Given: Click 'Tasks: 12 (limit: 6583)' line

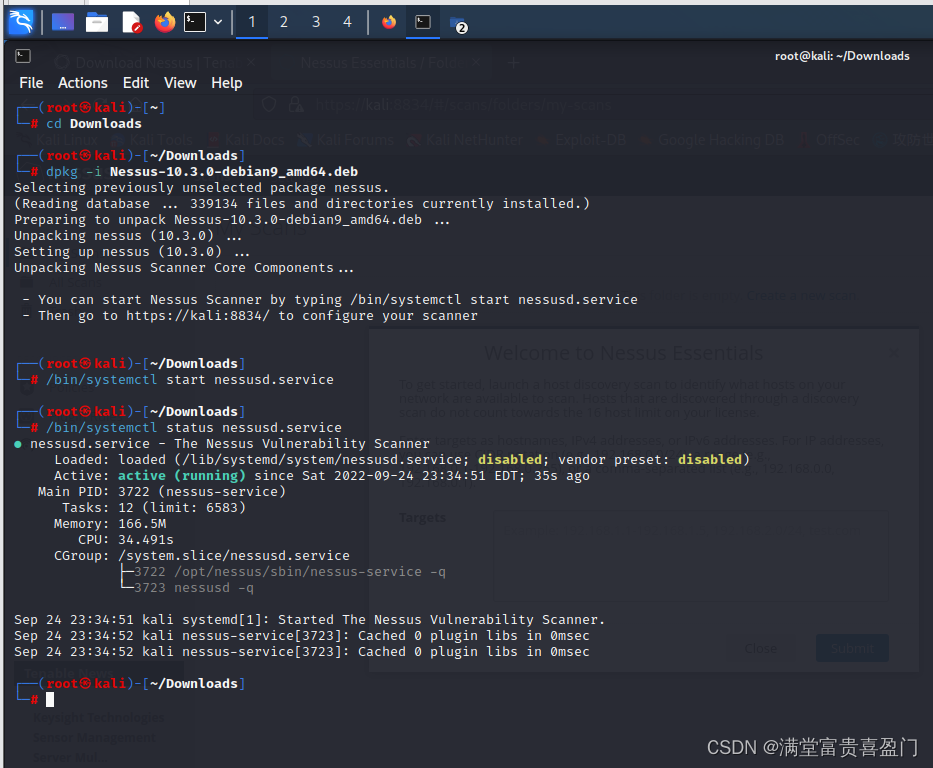Looking at the screenshot, I should tap(154, 508).
